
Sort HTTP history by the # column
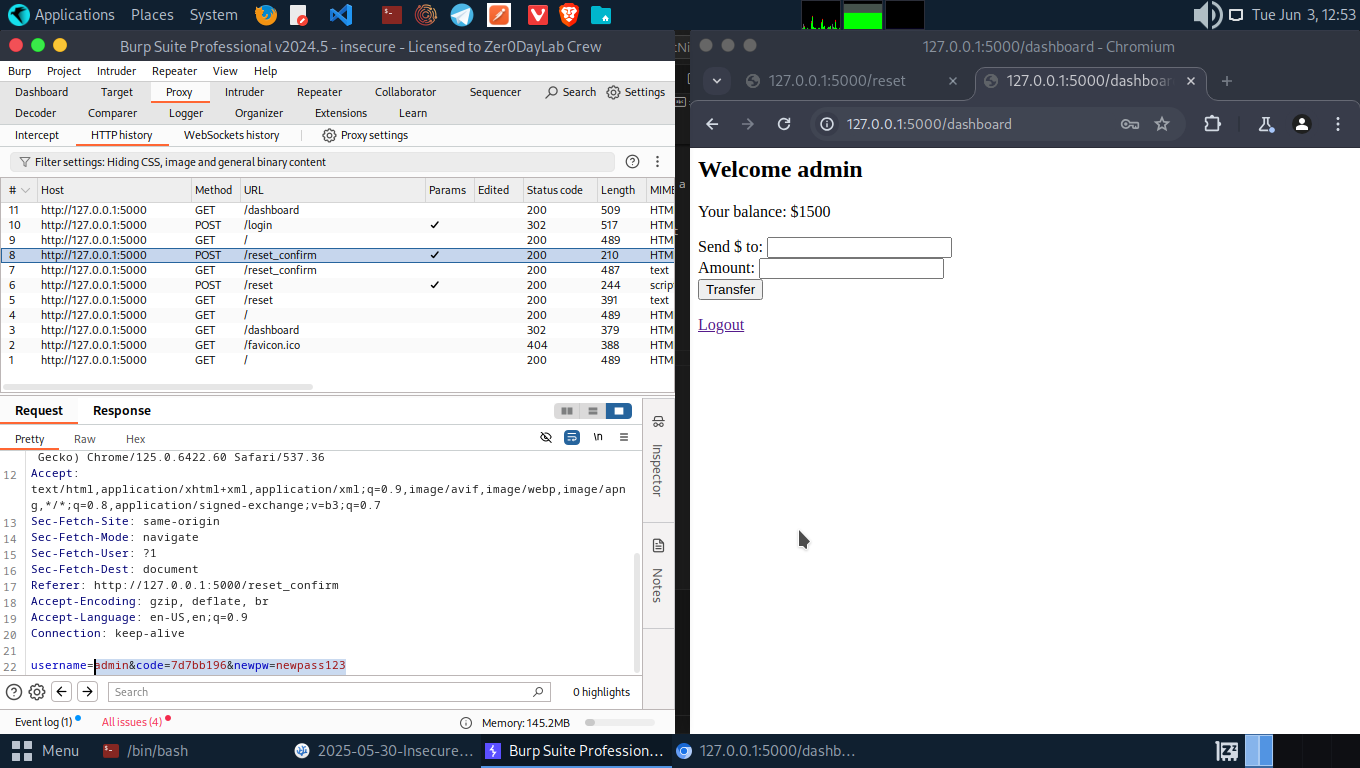(19, 190)
